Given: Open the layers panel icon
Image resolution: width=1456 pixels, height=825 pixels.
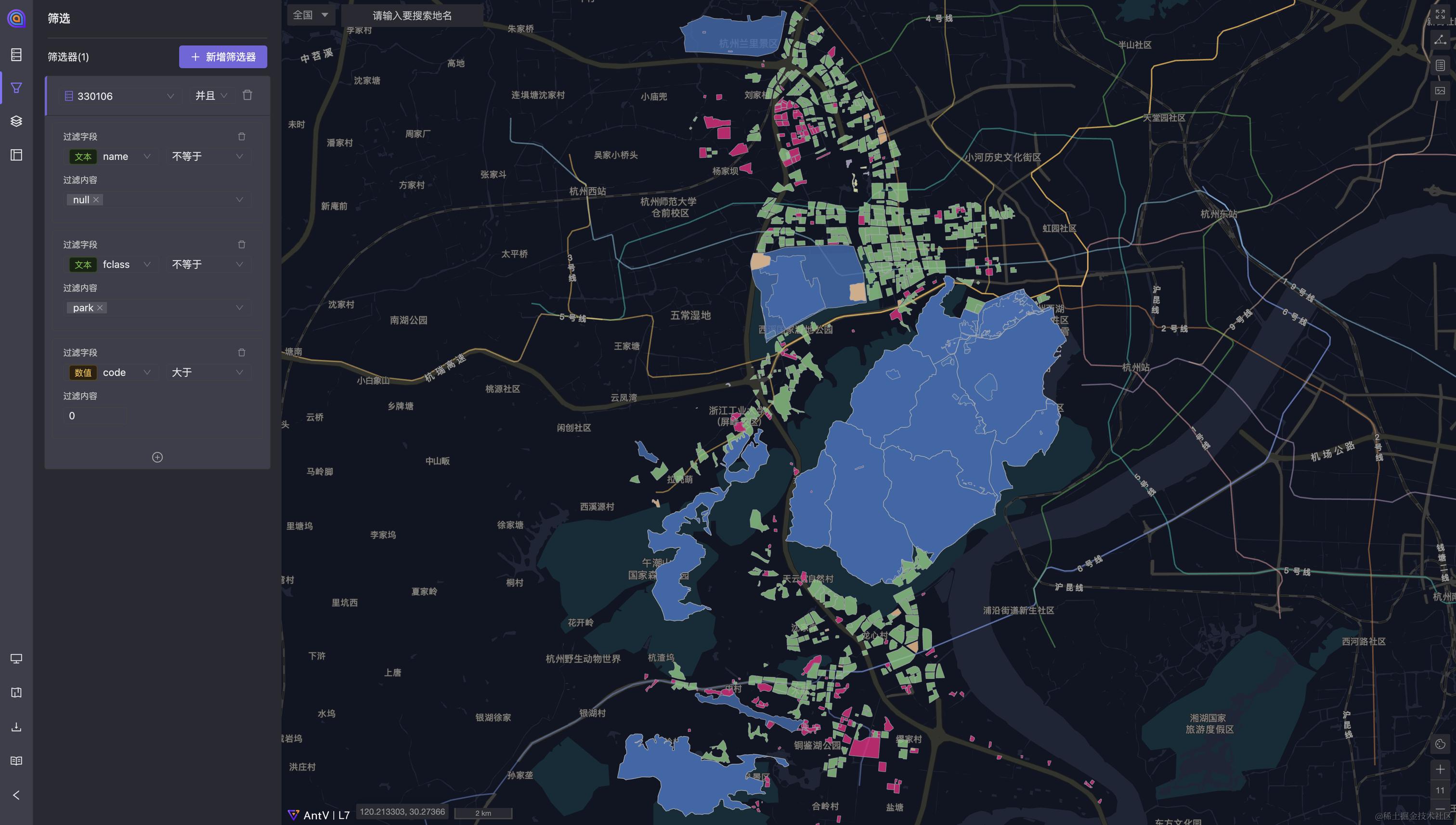Looking at the screenshot, I should click(16, 121).
